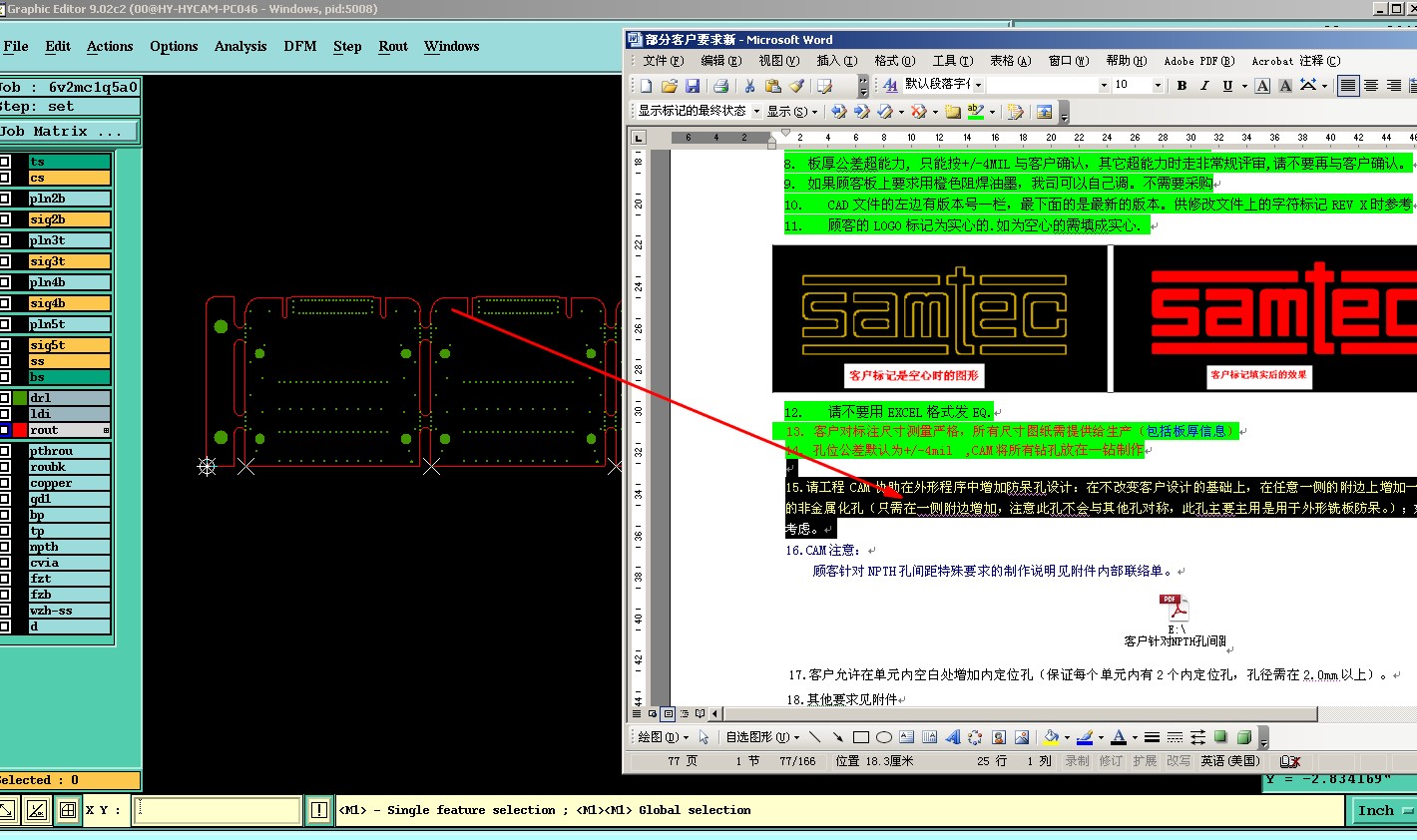Open the 显示(S) Show dropdown
The width and height of the screenshot is (1417, 840).
pyautogui.click(x=792, y=112)
